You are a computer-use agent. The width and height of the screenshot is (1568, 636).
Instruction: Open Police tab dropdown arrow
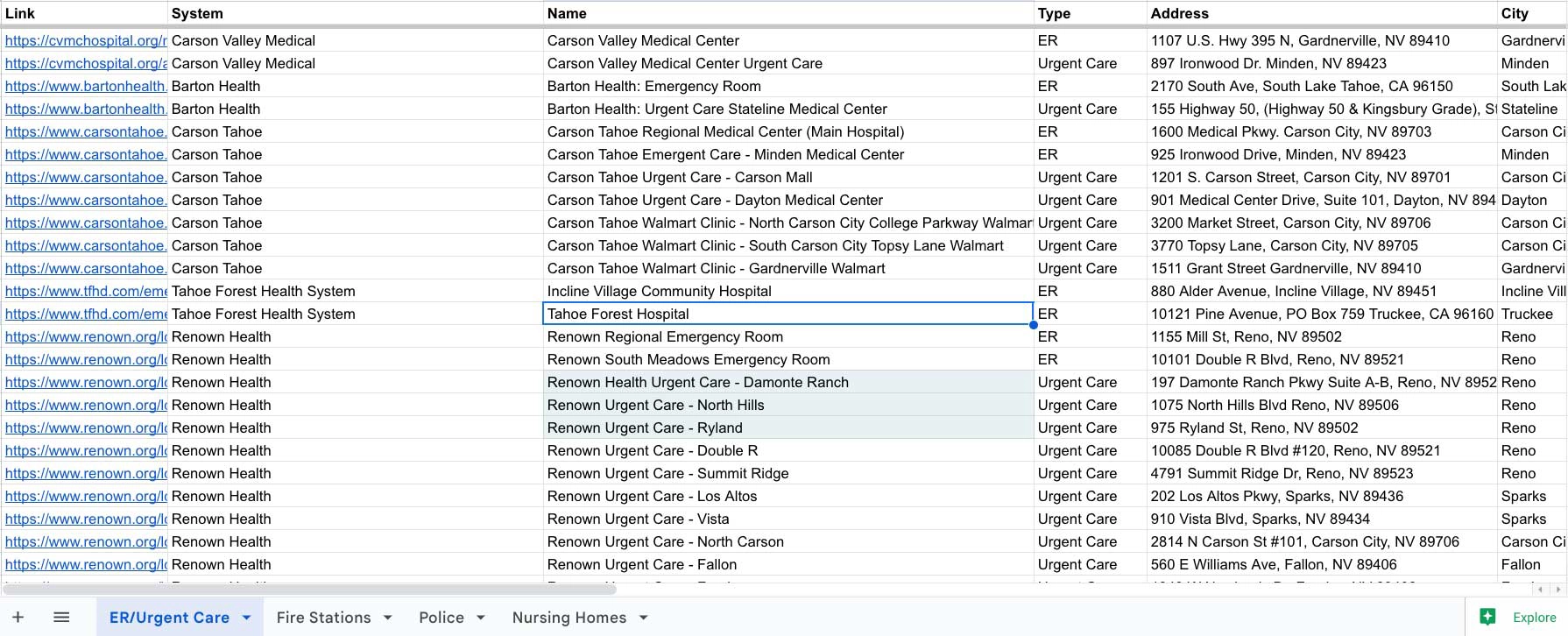pyautogui.click(x=481, y=618)
